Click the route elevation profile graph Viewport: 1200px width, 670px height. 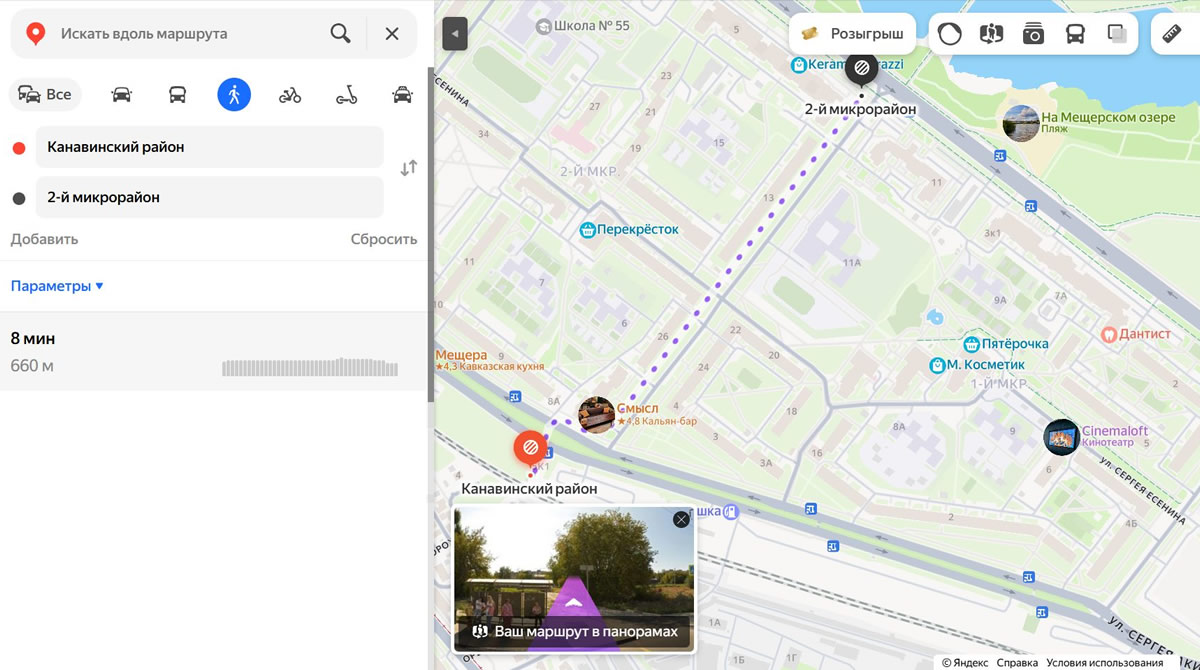pos(309,367)
